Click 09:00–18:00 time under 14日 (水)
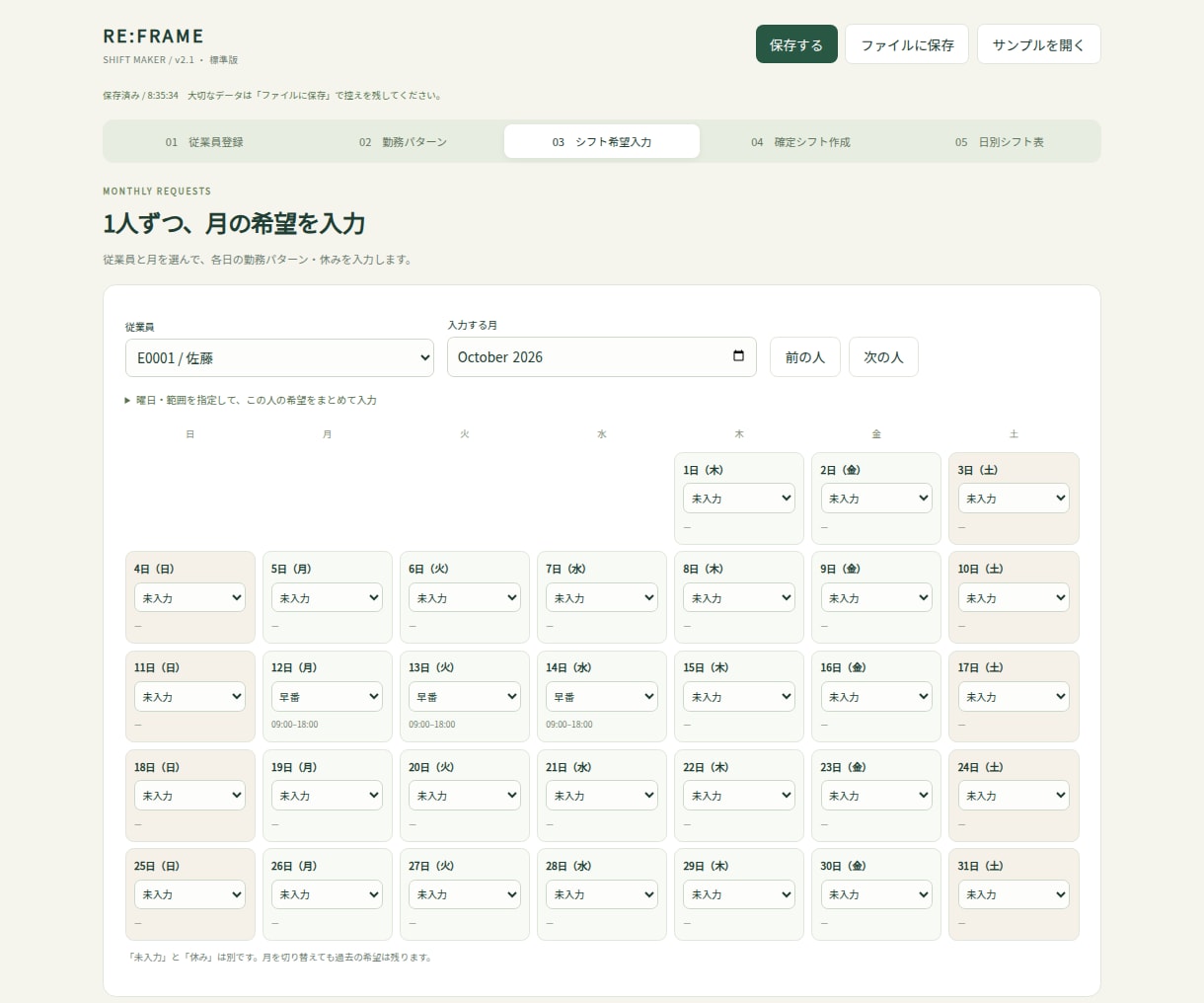This screenshot has height=1003, width=1204. click(568, 725)
